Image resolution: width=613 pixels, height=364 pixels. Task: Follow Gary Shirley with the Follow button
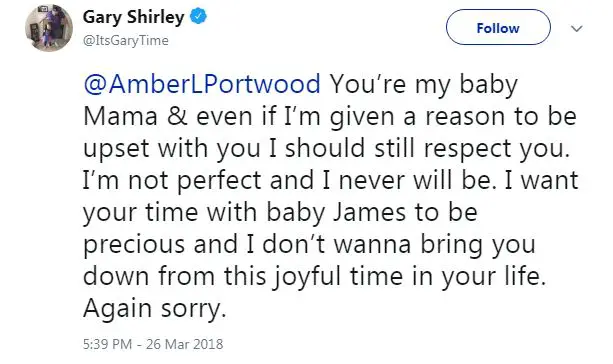click(x=498, y=27)
